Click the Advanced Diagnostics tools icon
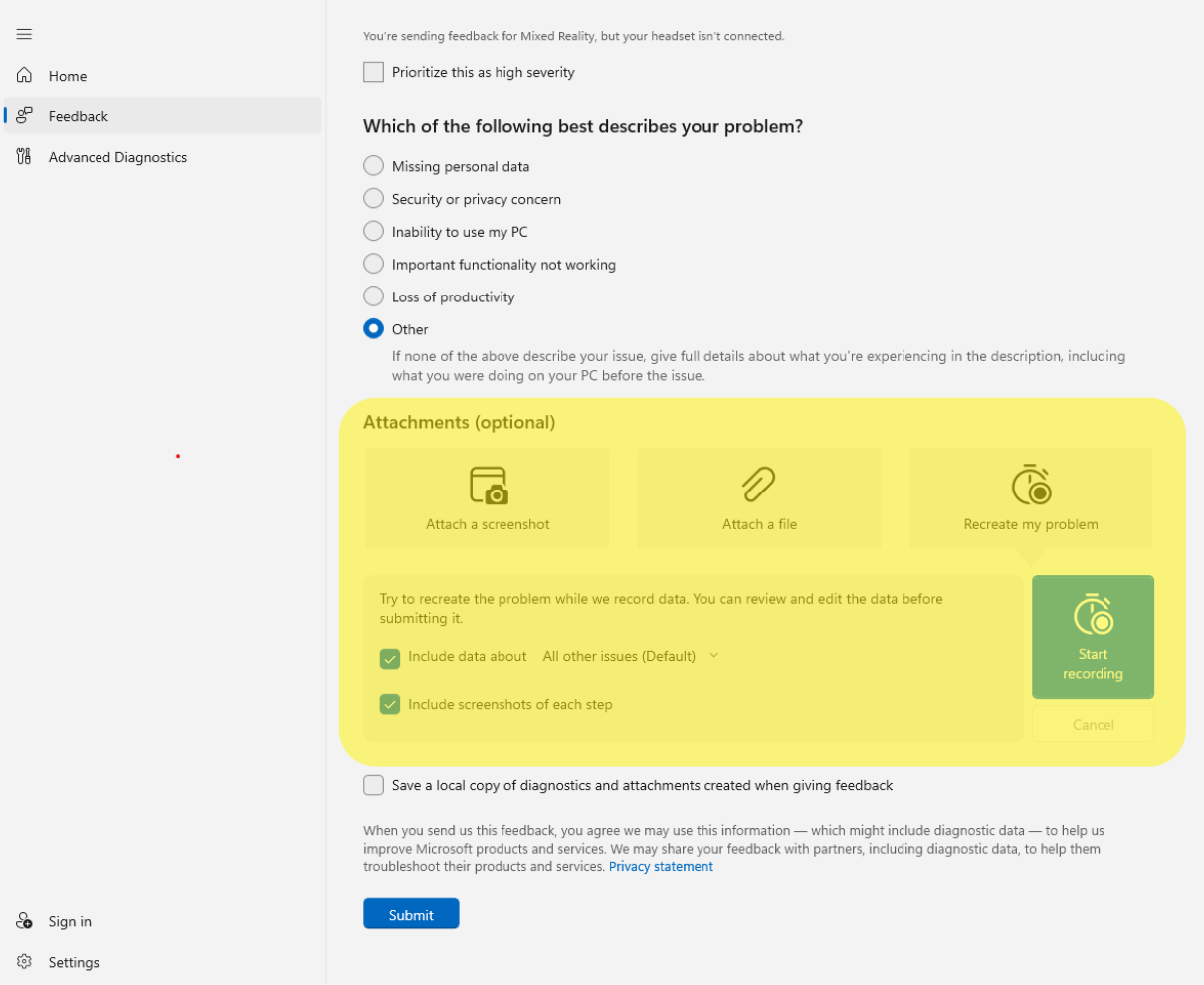The image size is (1204, 985). tap(24, 156)
